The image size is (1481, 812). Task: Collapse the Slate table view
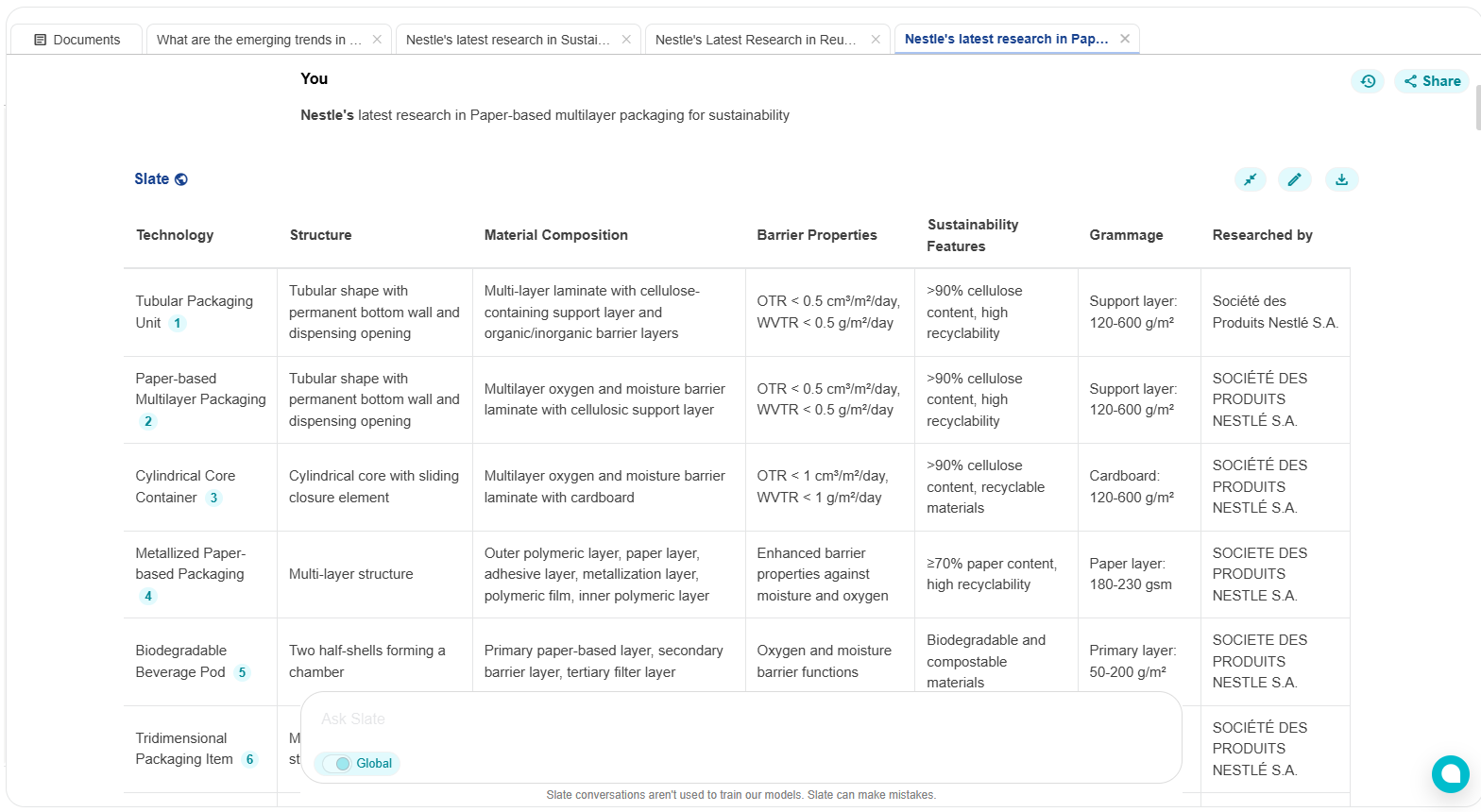point(1250,179)
